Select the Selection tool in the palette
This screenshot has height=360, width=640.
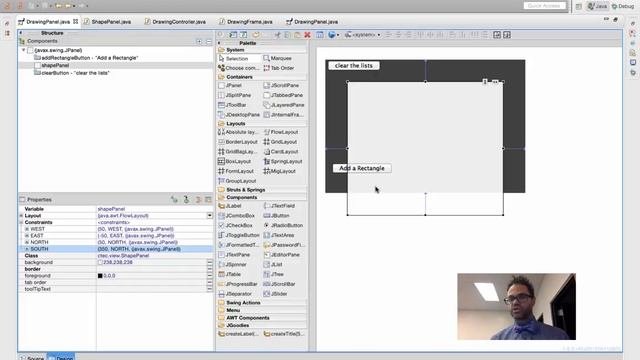click(x=238, y=58)
